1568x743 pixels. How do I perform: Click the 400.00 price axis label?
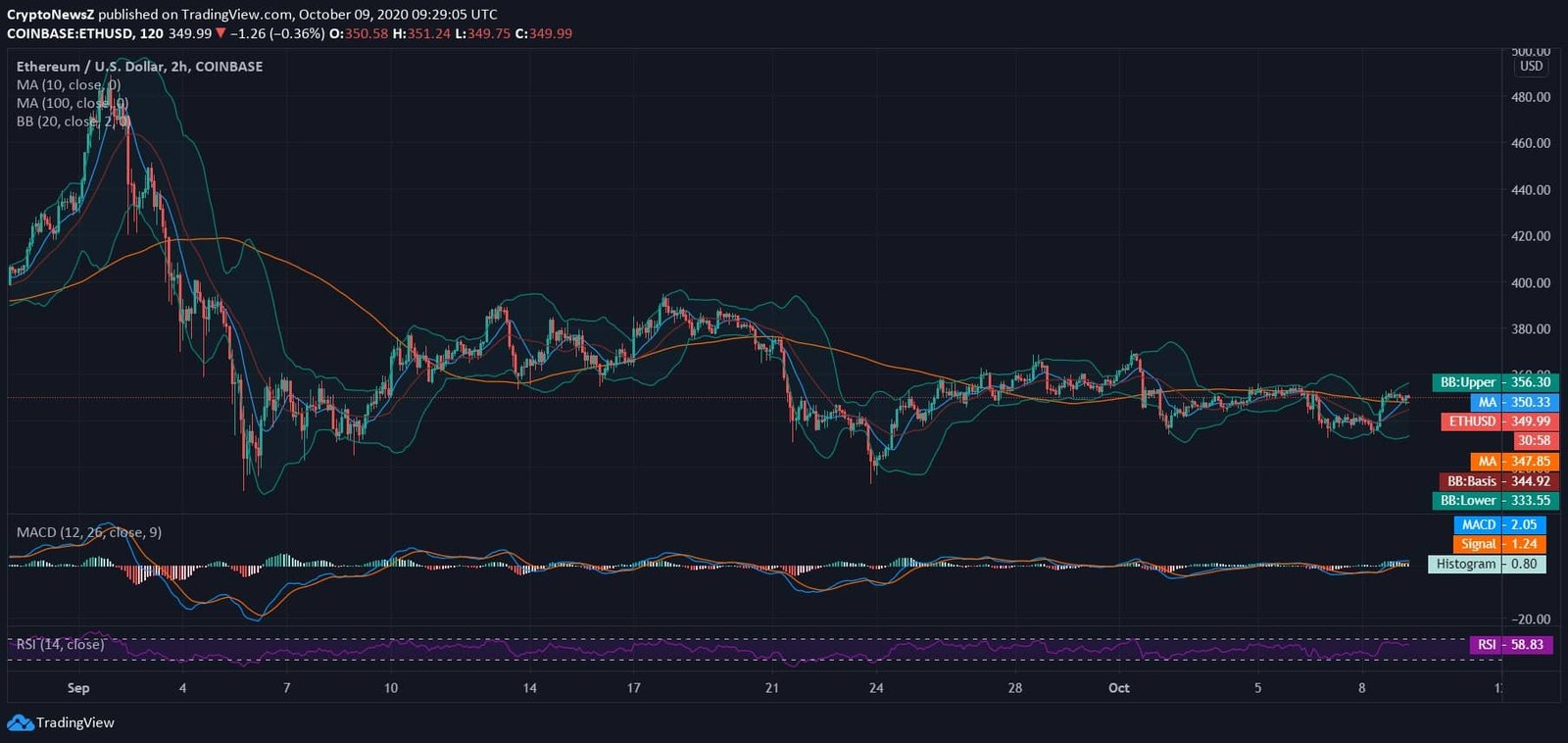tap(1531, 283)
